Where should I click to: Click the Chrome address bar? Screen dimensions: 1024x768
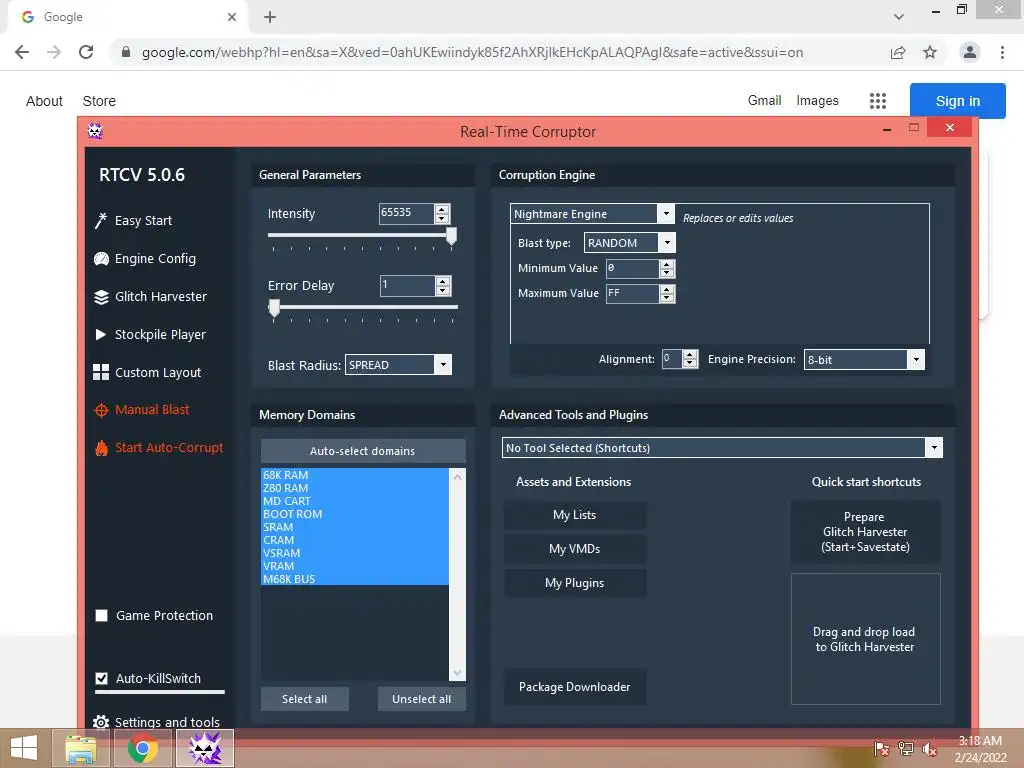tap(472, 52)
